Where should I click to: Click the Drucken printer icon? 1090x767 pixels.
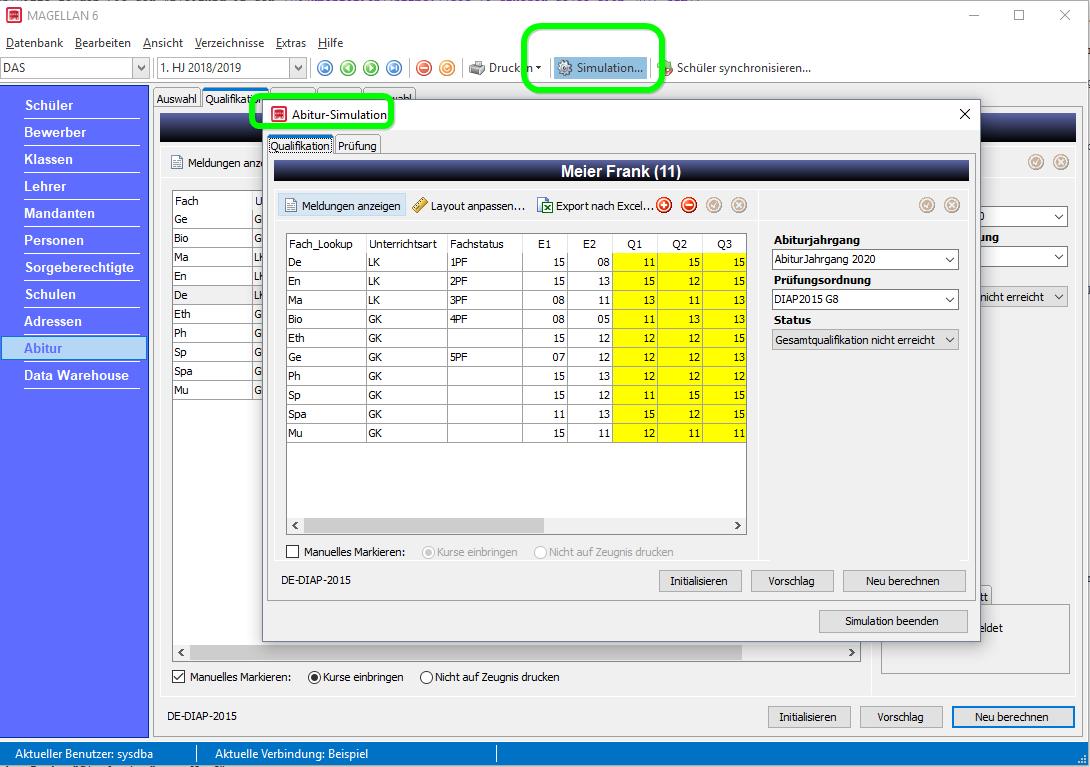[x=477, y=67]
